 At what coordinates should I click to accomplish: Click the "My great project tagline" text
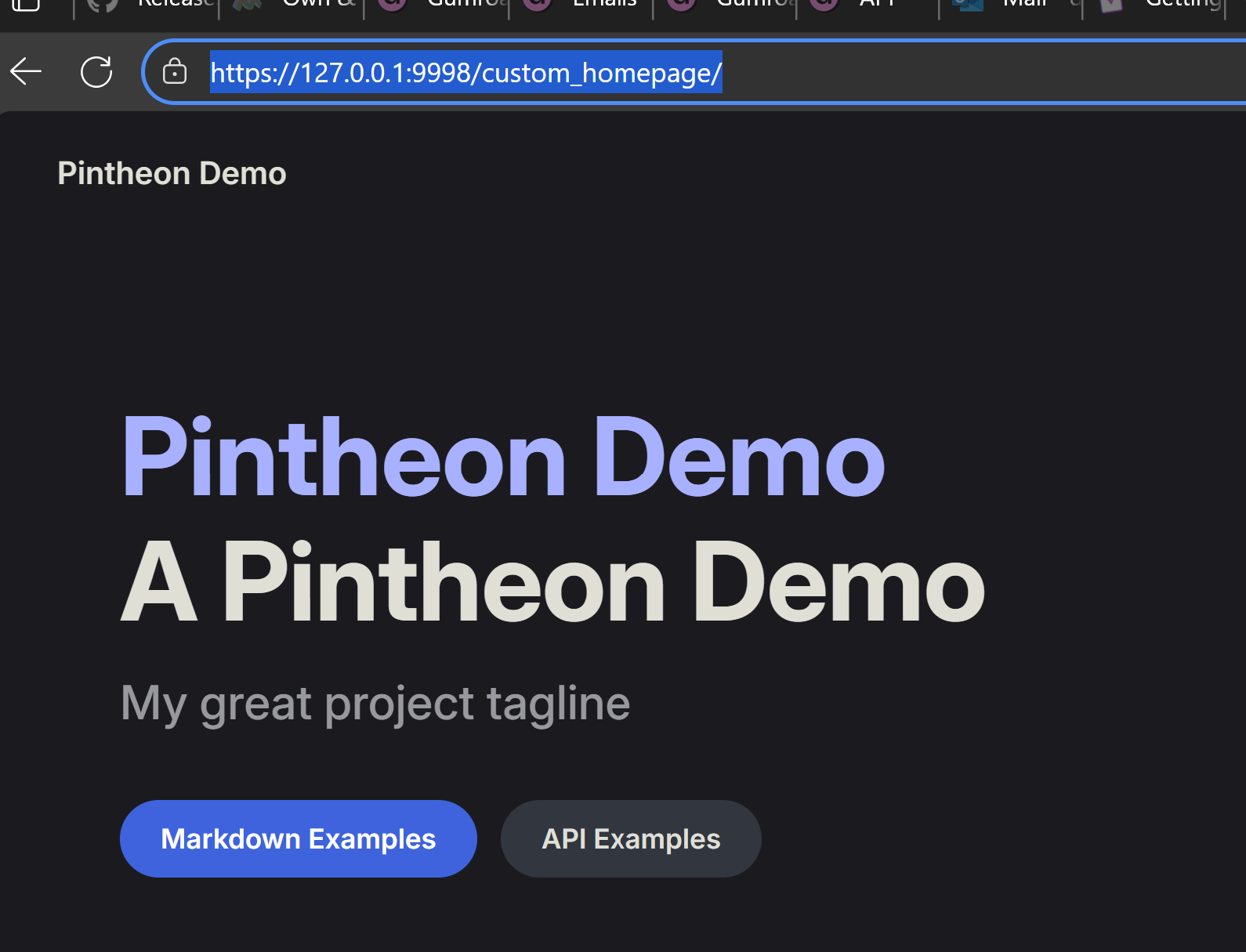tap(375, 703)
